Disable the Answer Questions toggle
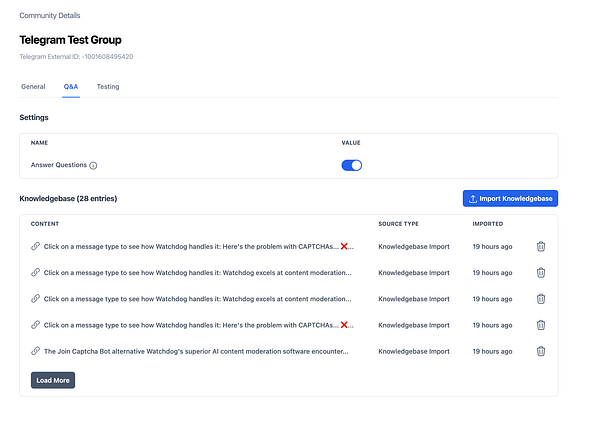This screenshot has width=600, height=426. (x=351, y=165)
